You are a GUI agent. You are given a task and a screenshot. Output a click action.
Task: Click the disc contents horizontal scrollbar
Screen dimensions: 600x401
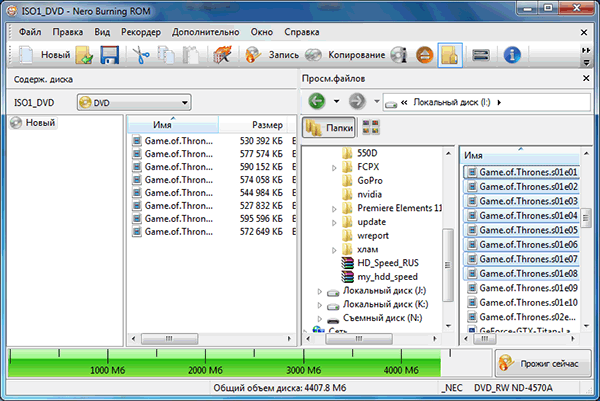tap(170, 339)
